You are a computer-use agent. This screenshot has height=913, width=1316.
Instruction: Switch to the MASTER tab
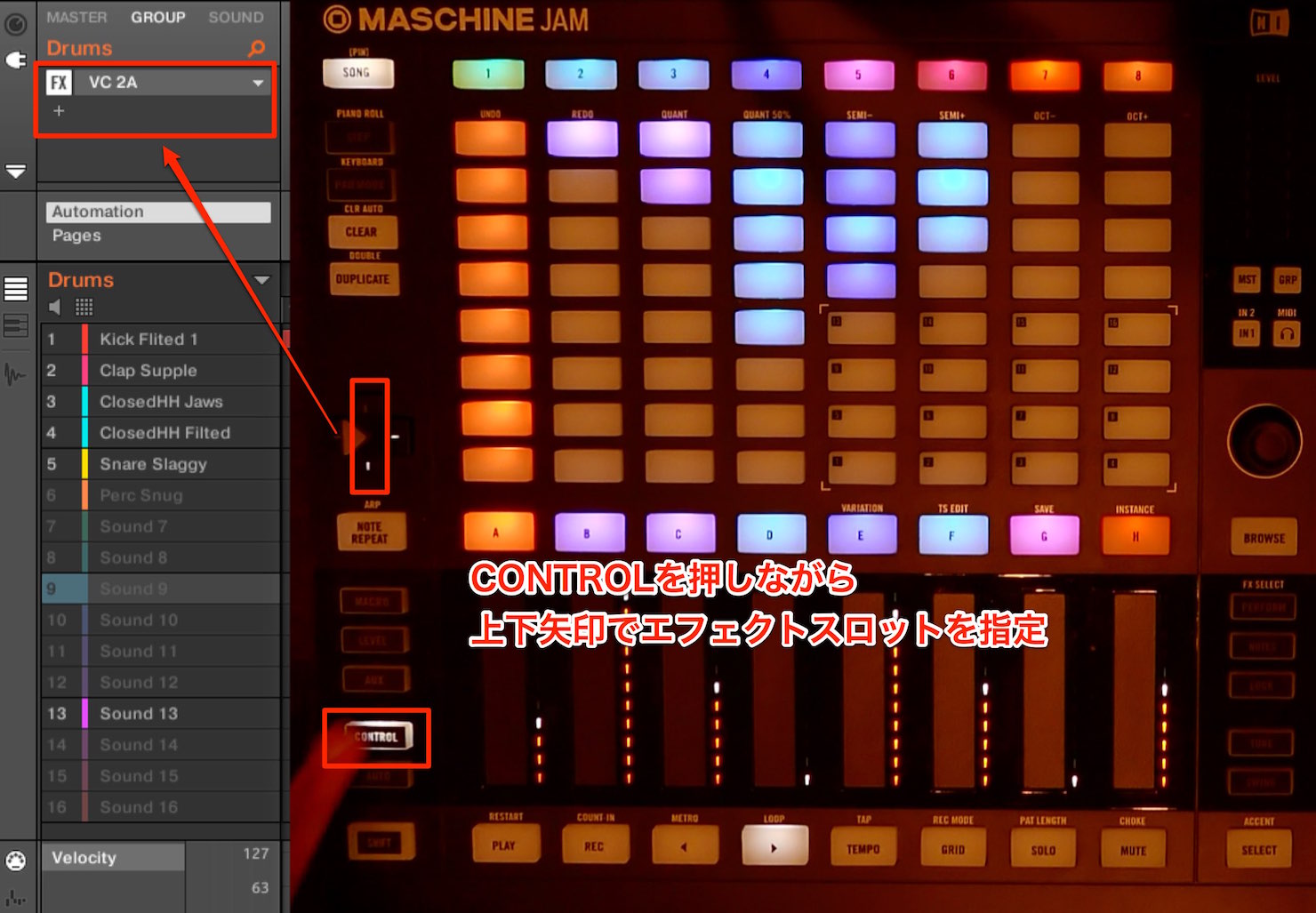pos(76,17)
